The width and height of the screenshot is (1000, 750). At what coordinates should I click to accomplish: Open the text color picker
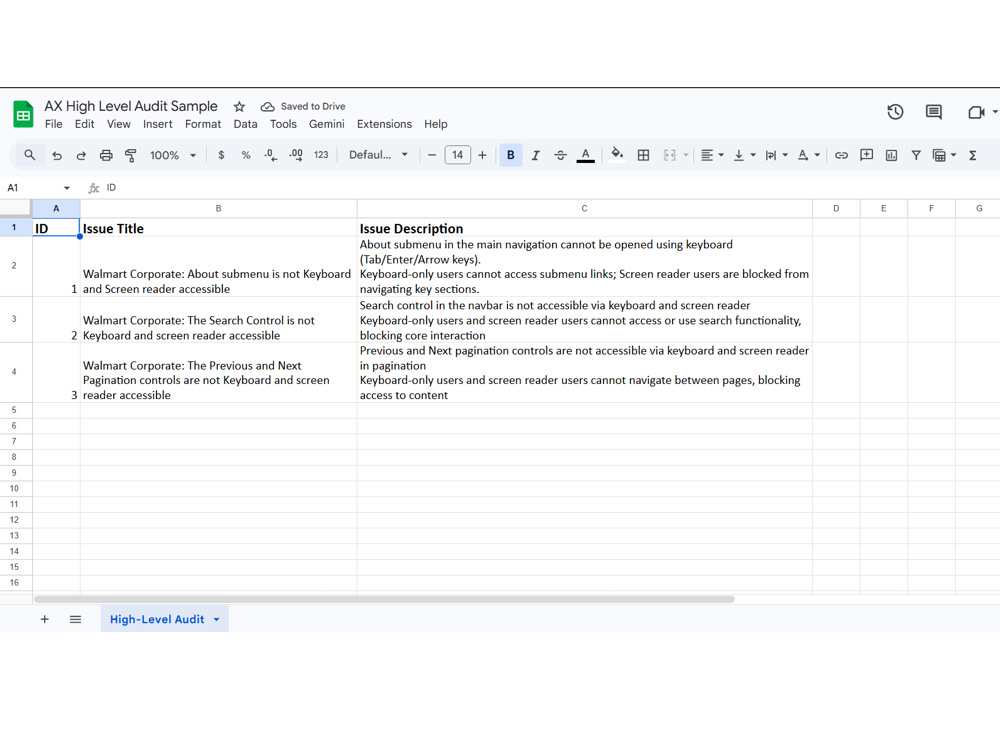(585, 155)
